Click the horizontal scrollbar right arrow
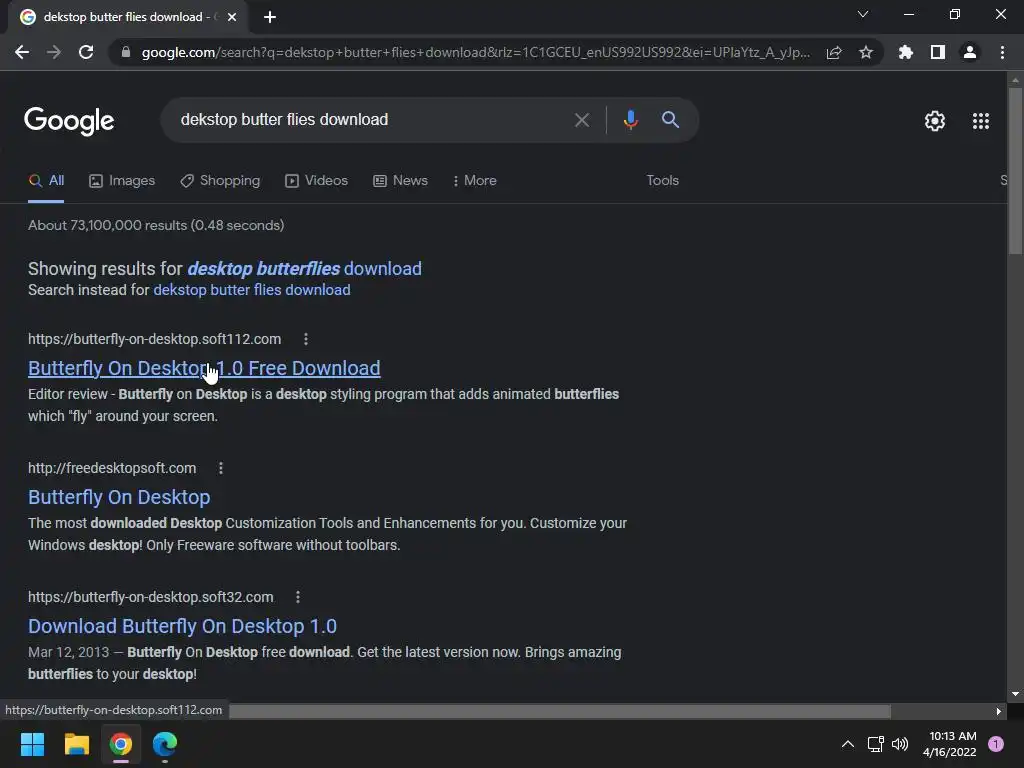This screenshot has width=1024, height=768. tap(998, 711)
